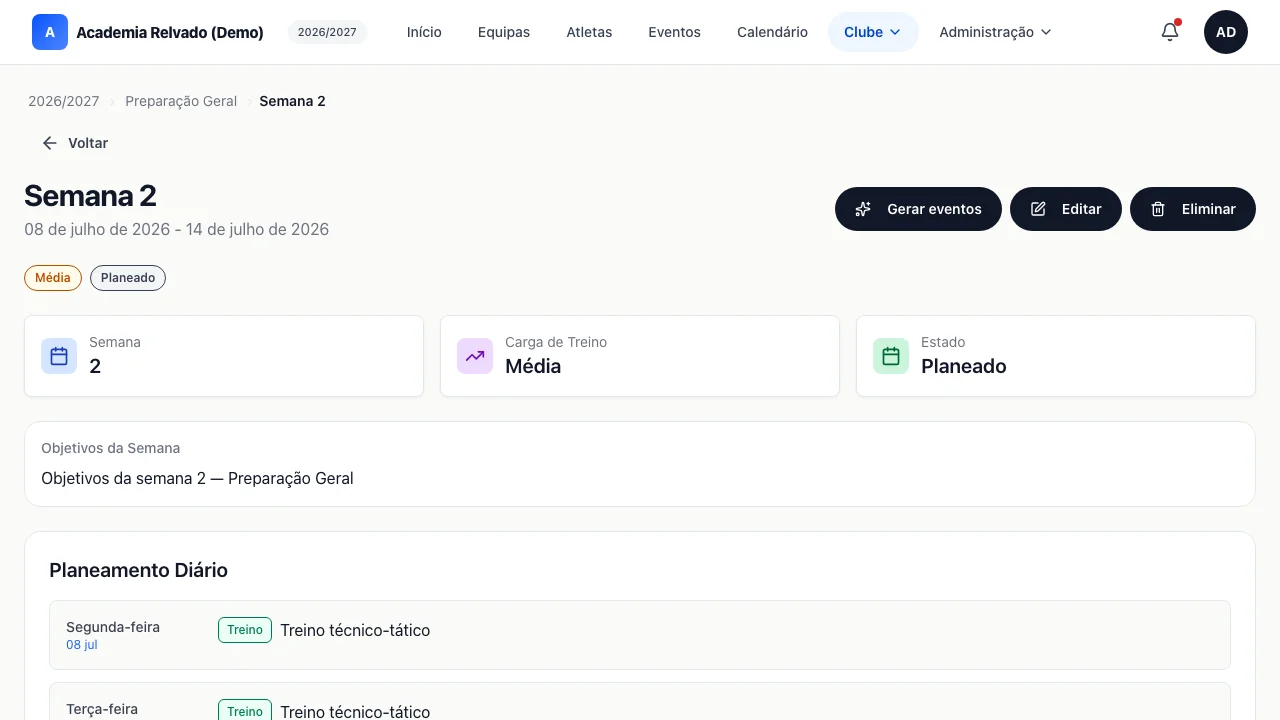Image resolution: width=1280 pixels, height=720 pixels.
Task: Click the green calendar icon in Estado card
Action: click(891, 356)
